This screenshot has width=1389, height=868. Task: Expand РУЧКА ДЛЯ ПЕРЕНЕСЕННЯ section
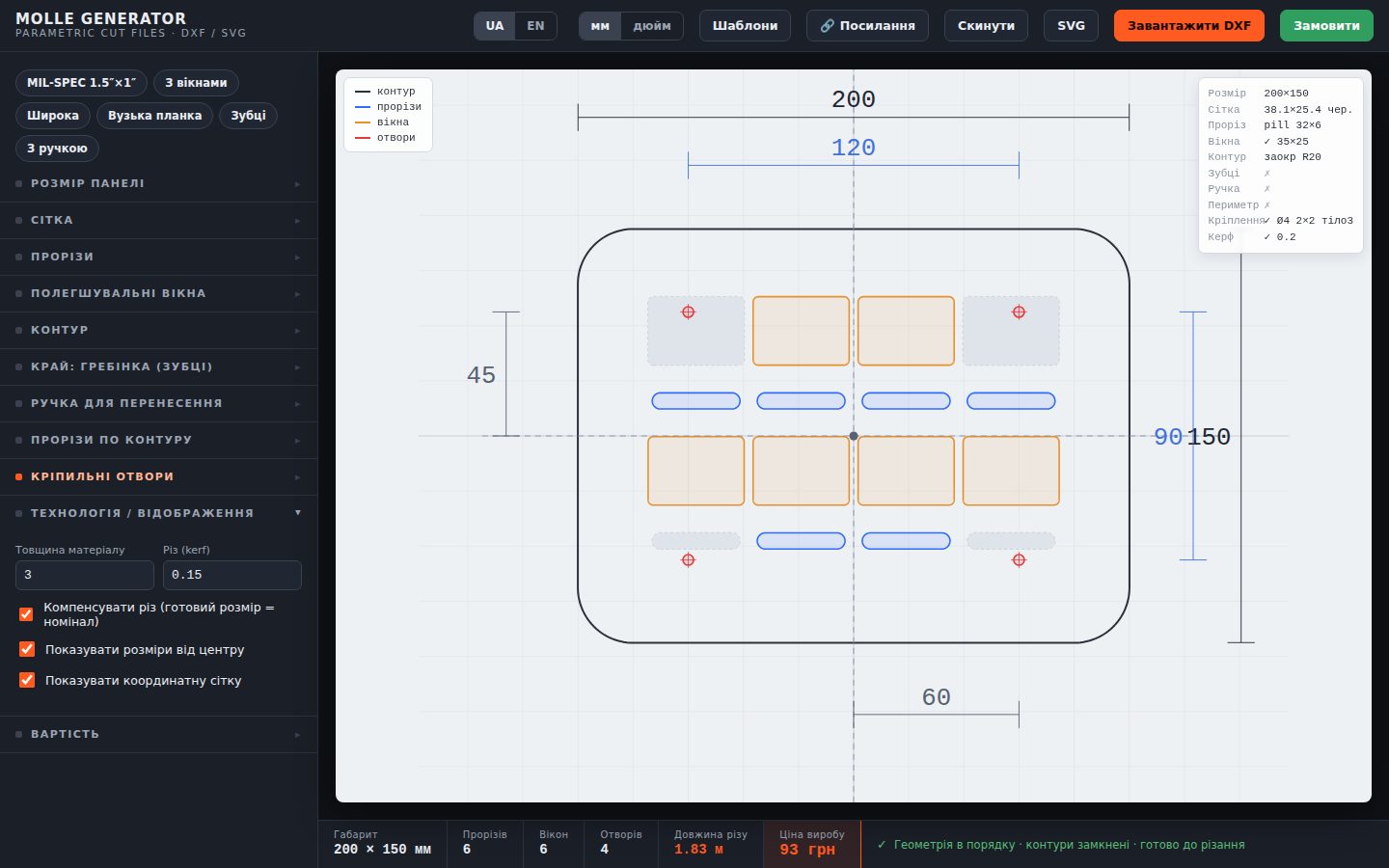[x=158, y=403]
